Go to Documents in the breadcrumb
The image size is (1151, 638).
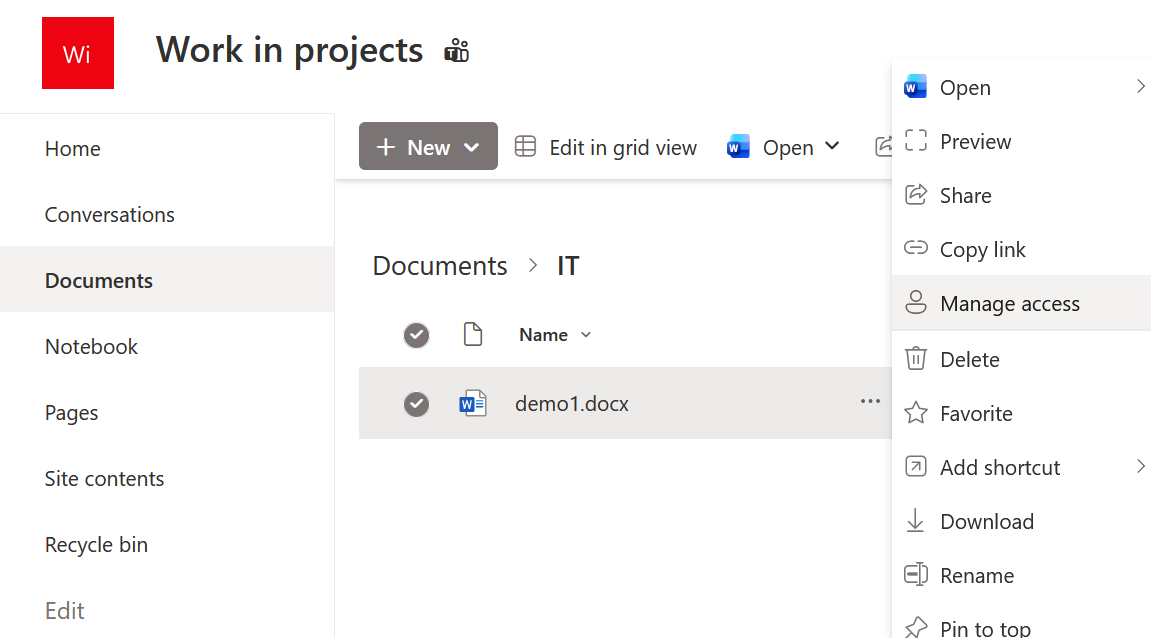[x=440, y=266]
